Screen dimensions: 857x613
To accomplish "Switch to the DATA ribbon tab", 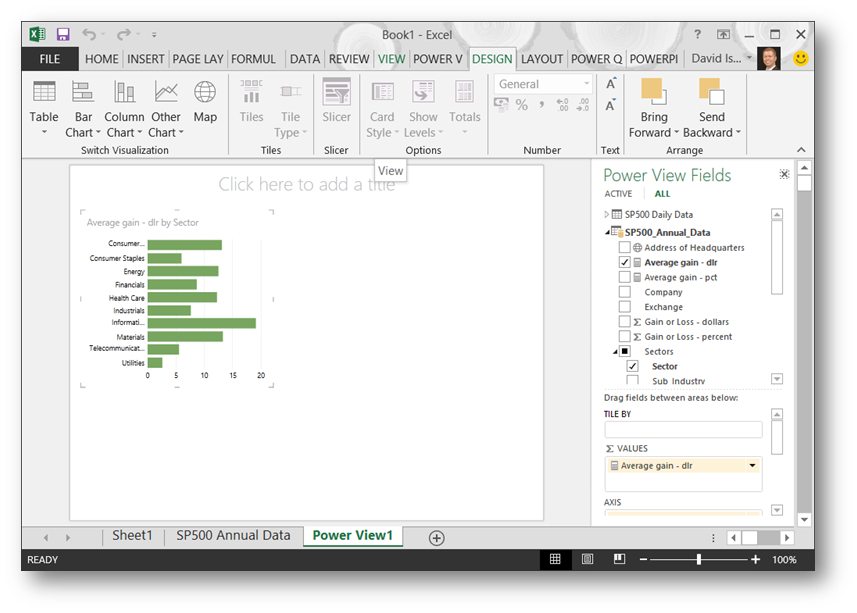I will [304, 59].
